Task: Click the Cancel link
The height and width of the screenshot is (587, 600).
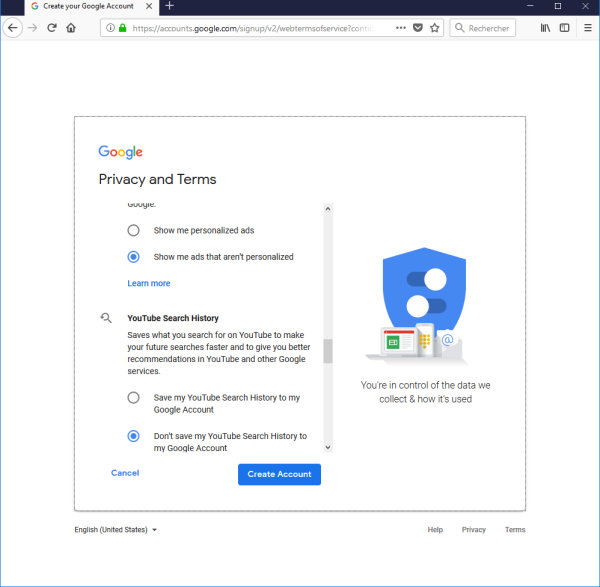Action: 125,473
